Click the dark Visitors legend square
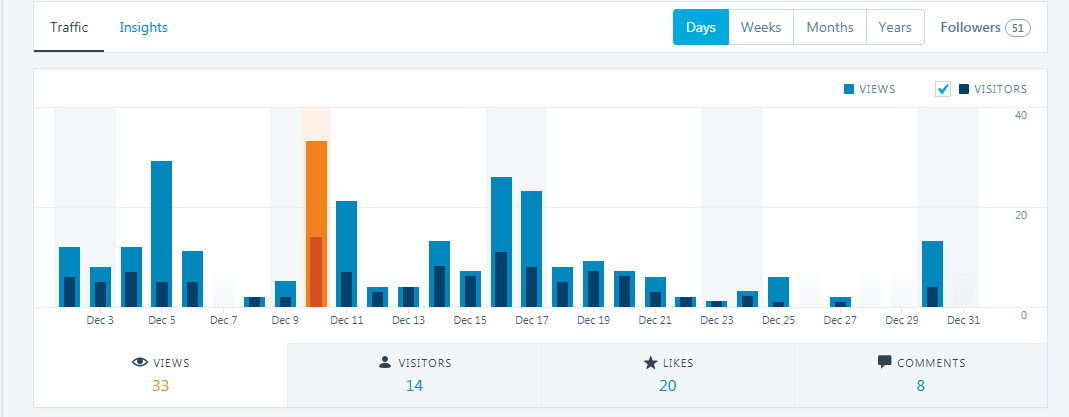1069x417 pixels. (964, 90)
